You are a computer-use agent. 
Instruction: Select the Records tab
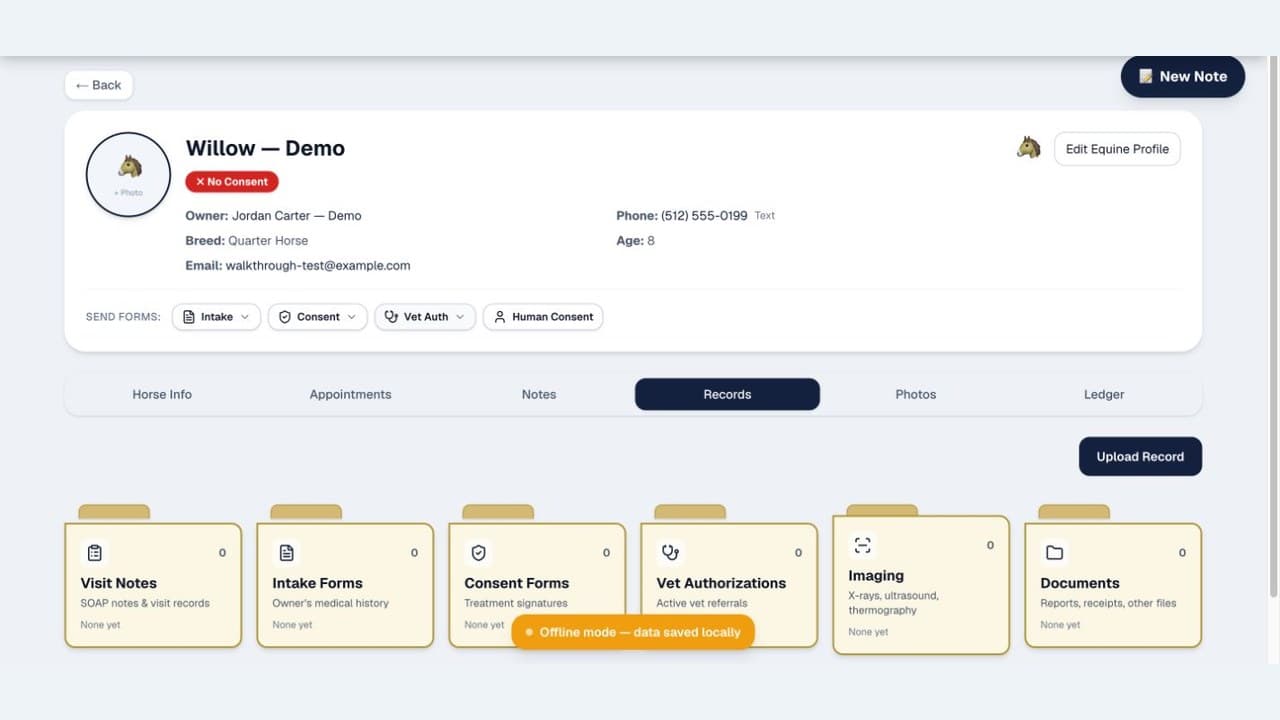click(x=727, y=394)
